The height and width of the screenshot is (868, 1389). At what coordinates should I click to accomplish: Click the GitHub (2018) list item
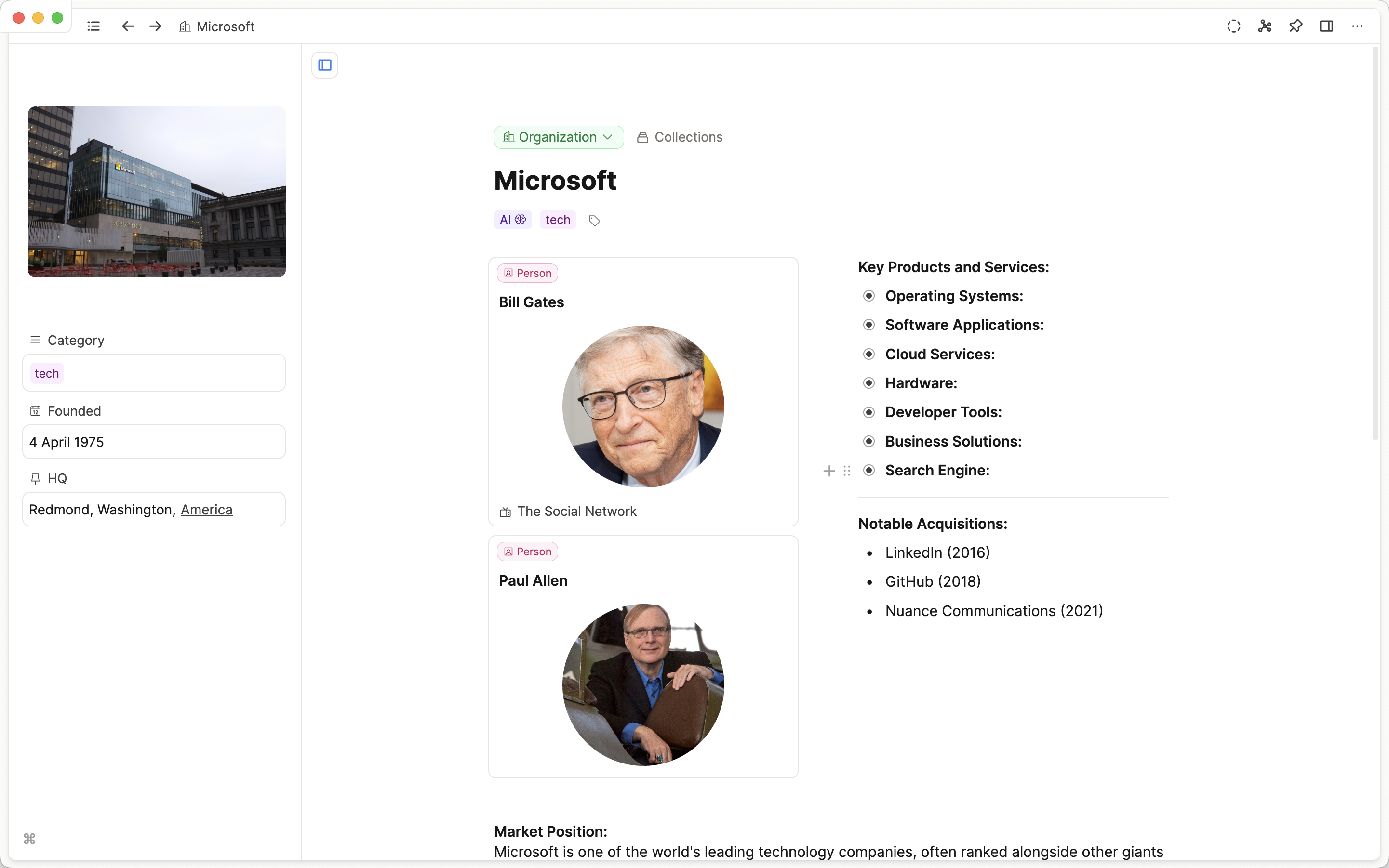pyautogui.click(x=933, y=582)
